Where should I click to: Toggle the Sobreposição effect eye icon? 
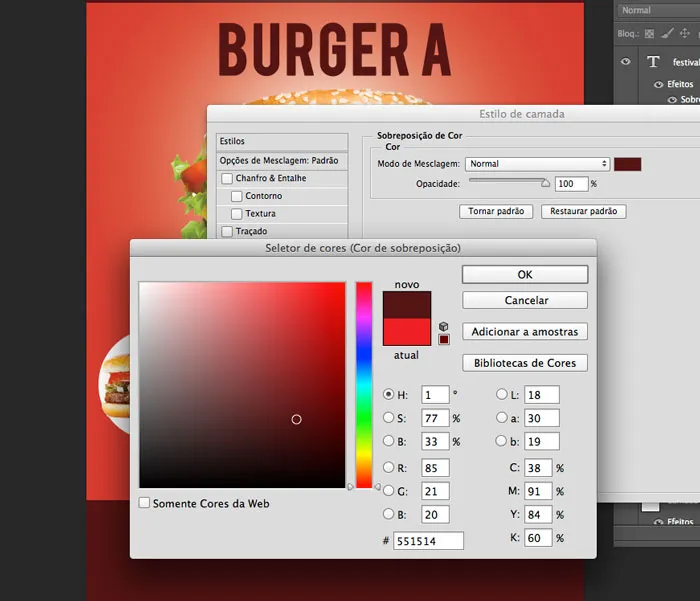672,100
